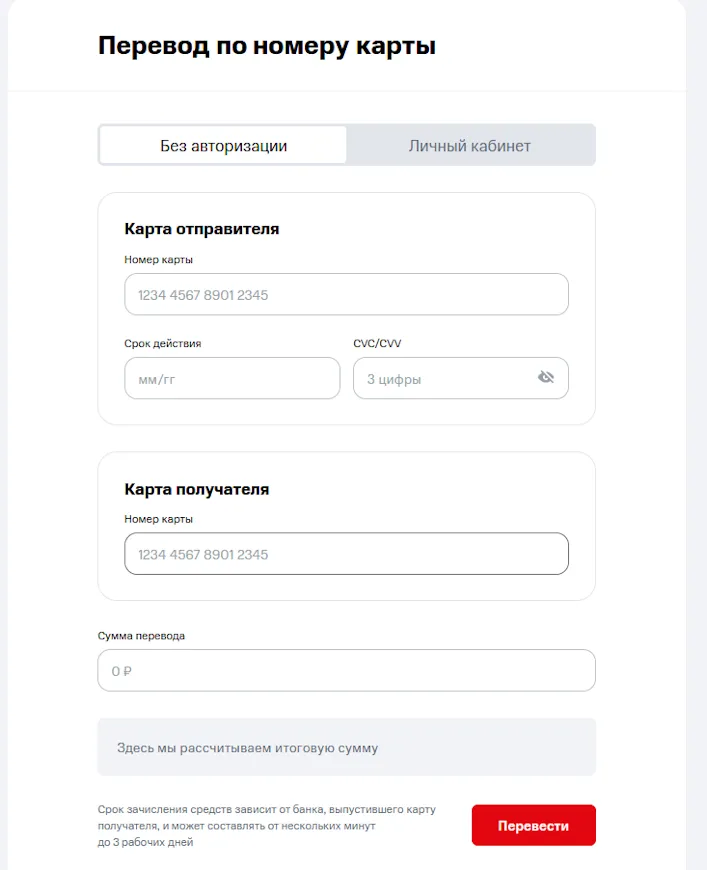Toggle CVC visibility eye icon
The height and width of the screenshot is (870, 707).
[545, 378]
